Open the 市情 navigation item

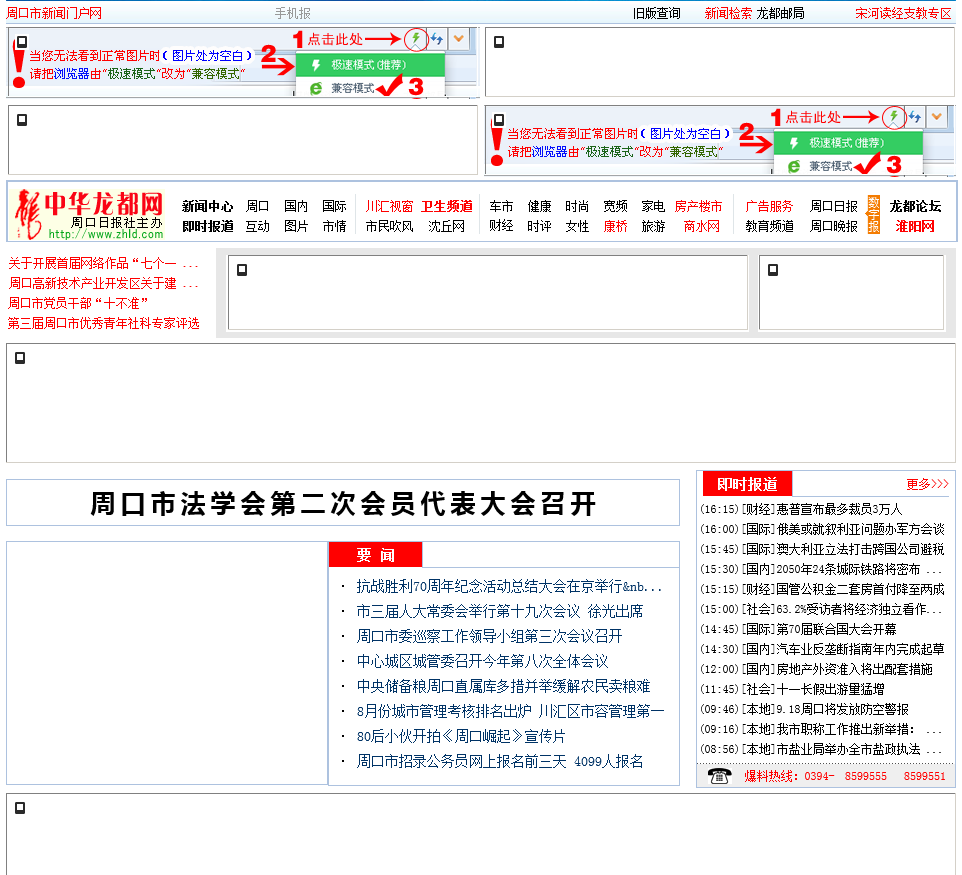pos(334,226)
